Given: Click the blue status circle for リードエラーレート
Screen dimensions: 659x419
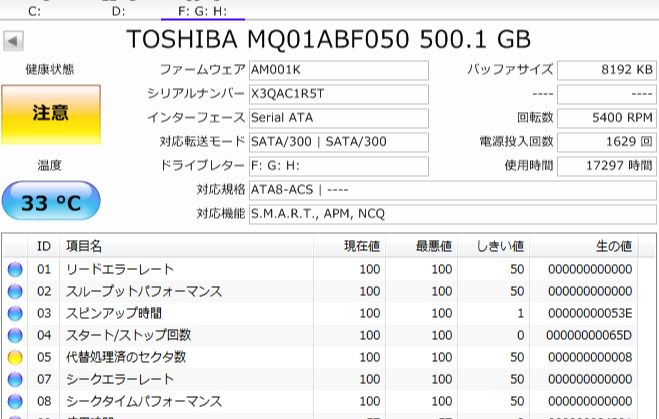Looking at the screenshot, I should 15,269.
